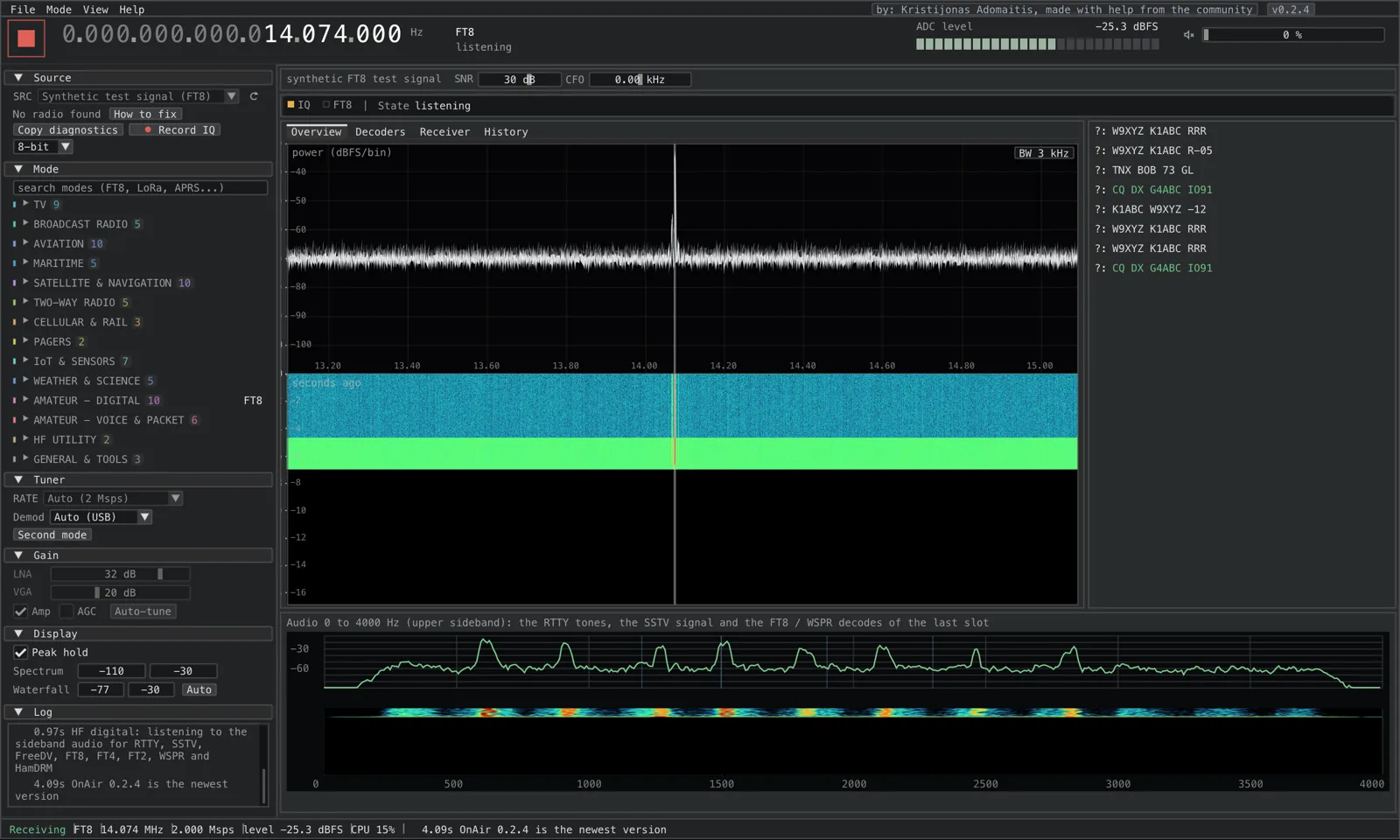Collapse the Mode section

tap(18, 169)
